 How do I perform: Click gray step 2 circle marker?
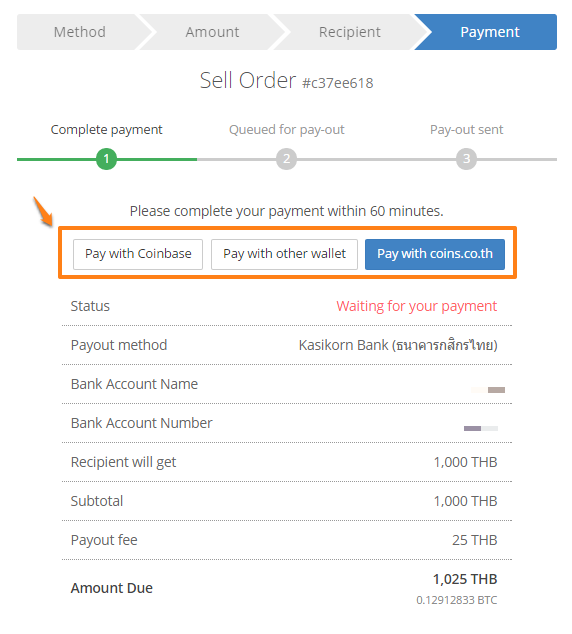[286, 159]
